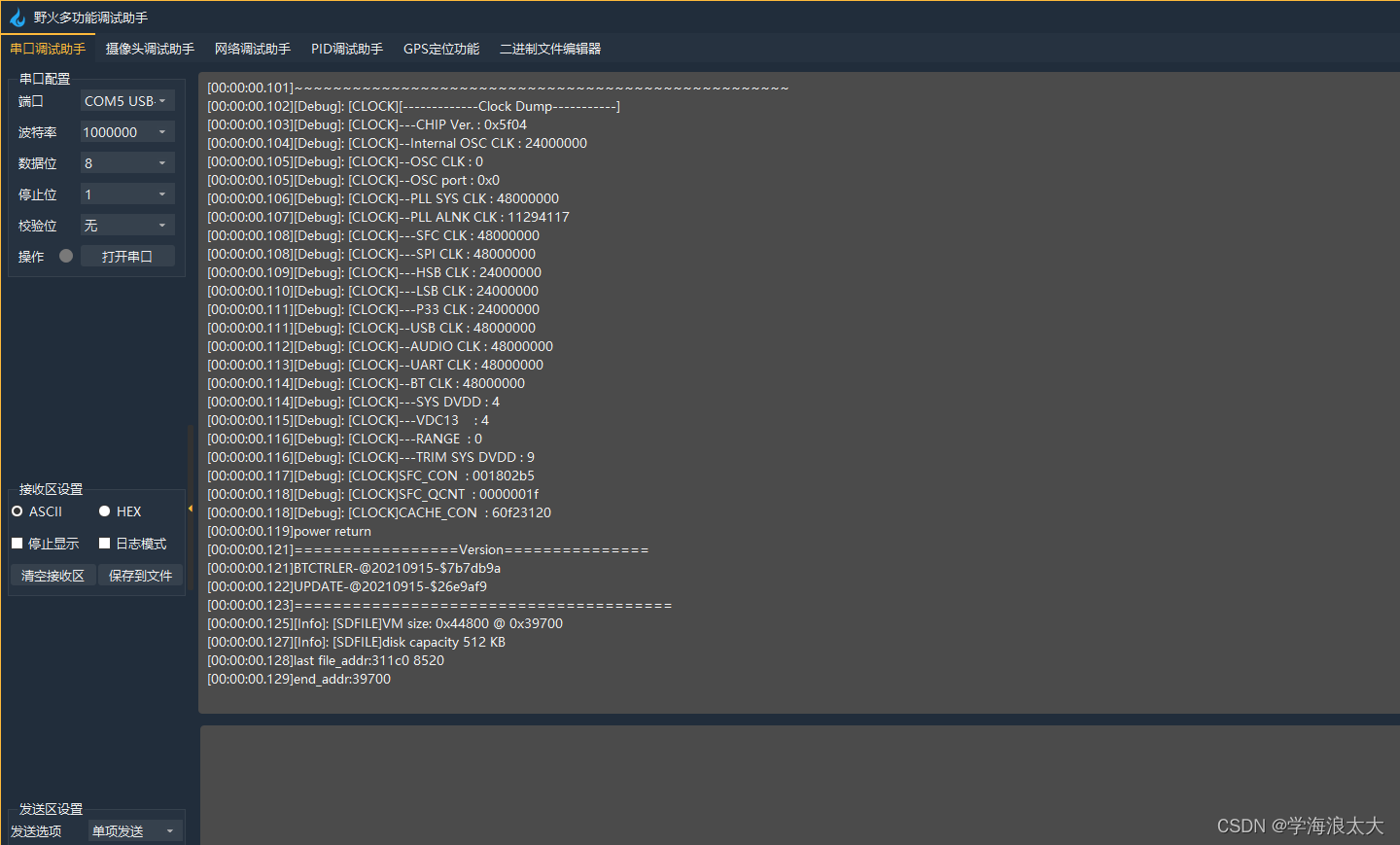This screenshot has height=845, width=1400.
Task: Switch to 串口调试助手 tab
Action: 48,49
